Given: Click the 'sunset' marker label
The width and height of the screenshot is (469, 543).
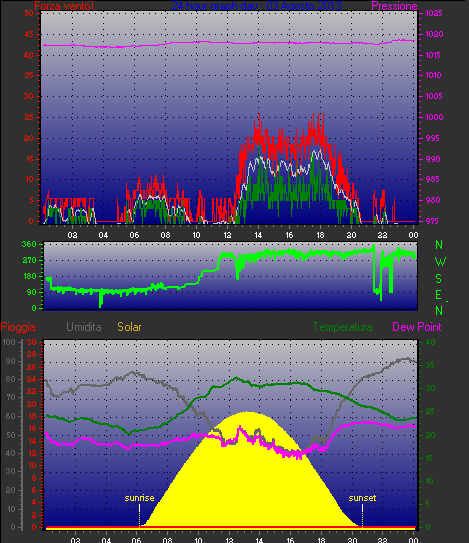Looking at the screenshot, I should pos(362,498).
